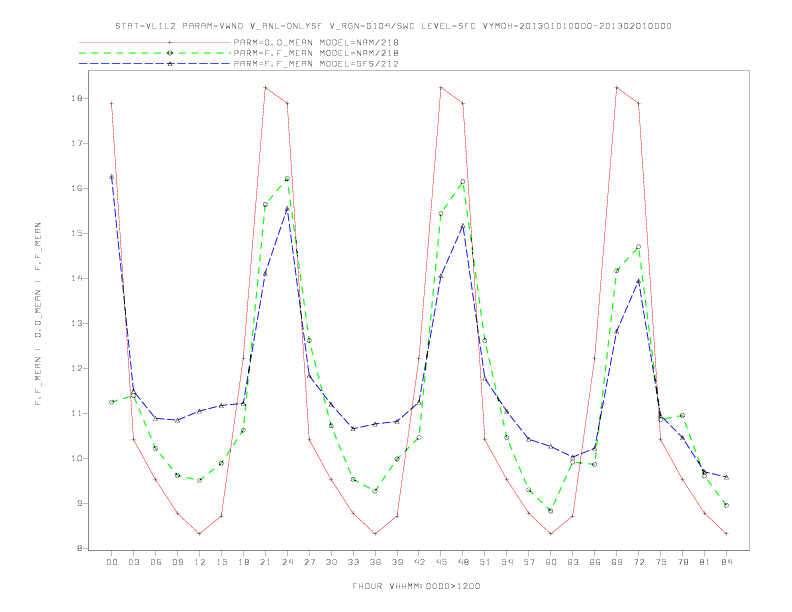Click x-axis tick label 06
The image size is (792, 612).
click(156, 562)
